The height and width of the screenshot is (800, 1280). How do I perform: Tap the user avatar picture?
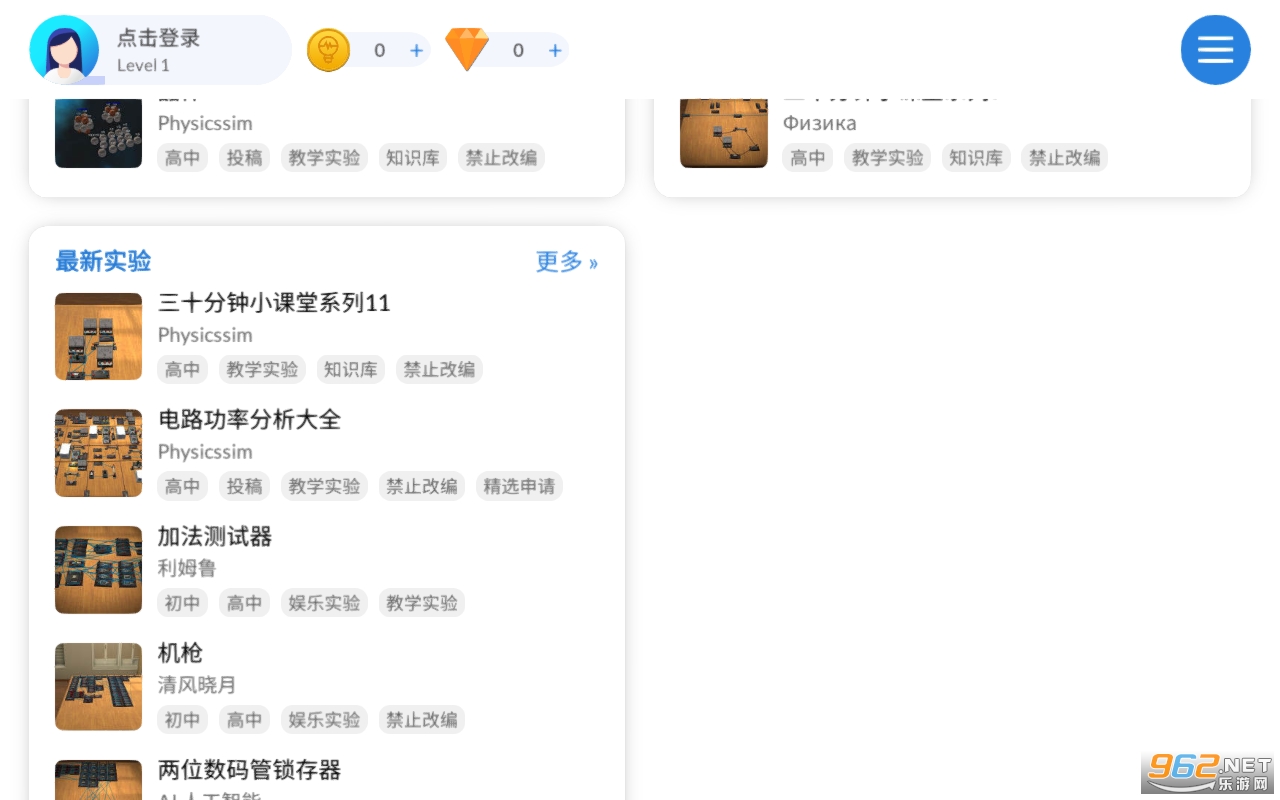[x=64, y=50]
